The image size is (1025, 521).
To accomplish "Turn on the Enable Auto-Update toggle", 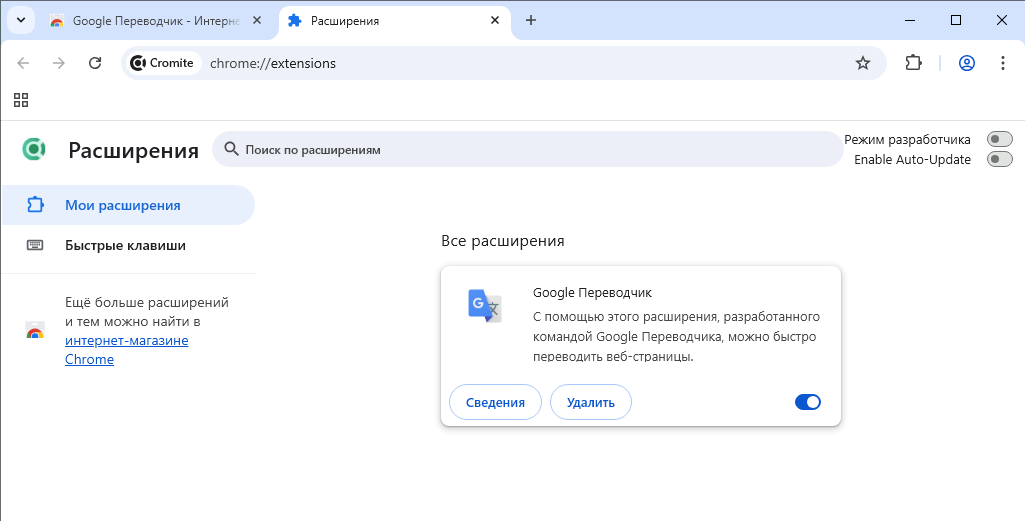I will coord(999,159).
